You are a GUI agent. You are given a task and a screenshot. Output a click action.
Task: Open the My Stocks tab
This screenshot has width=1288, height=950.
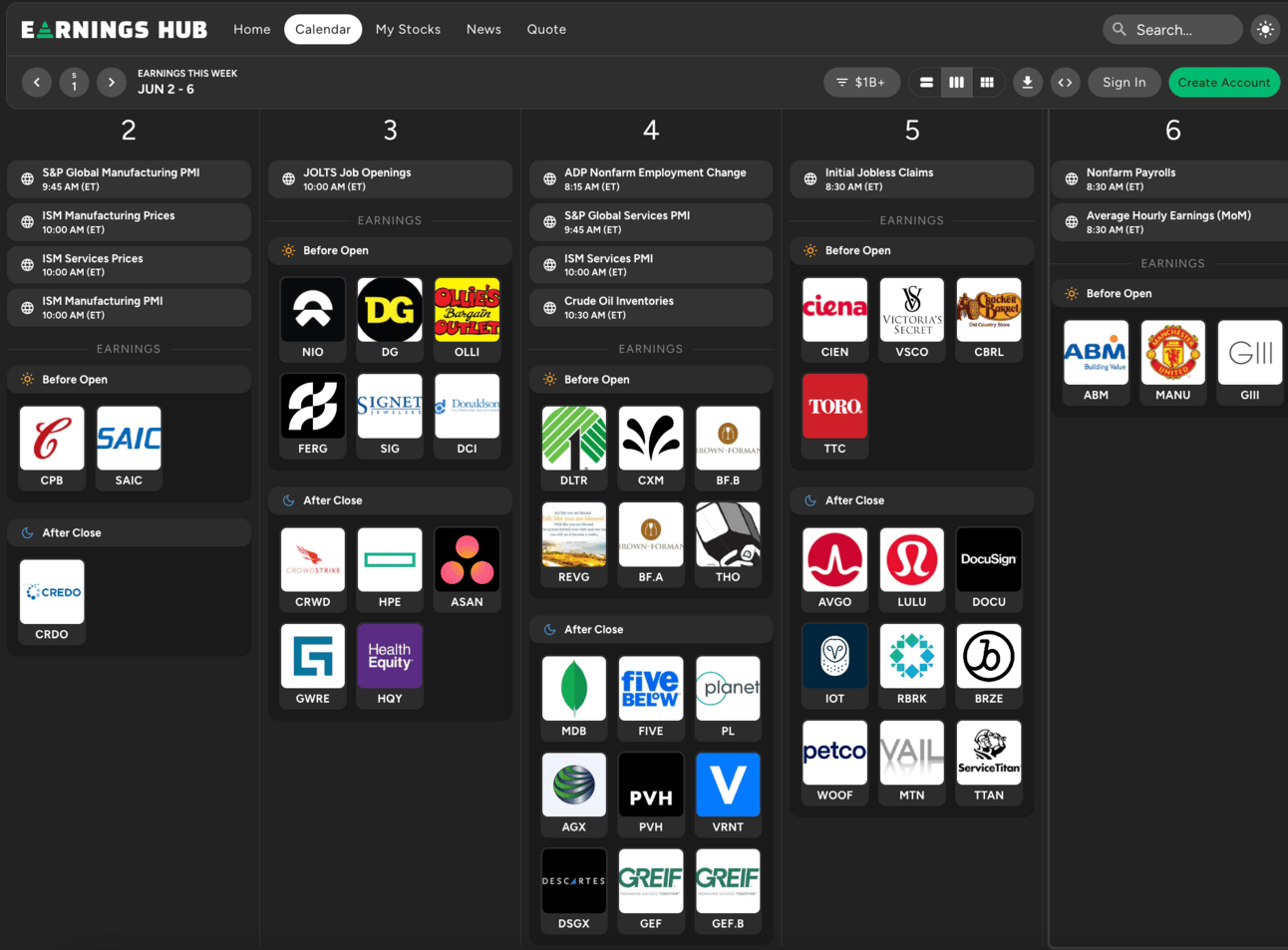coord(408,30)
